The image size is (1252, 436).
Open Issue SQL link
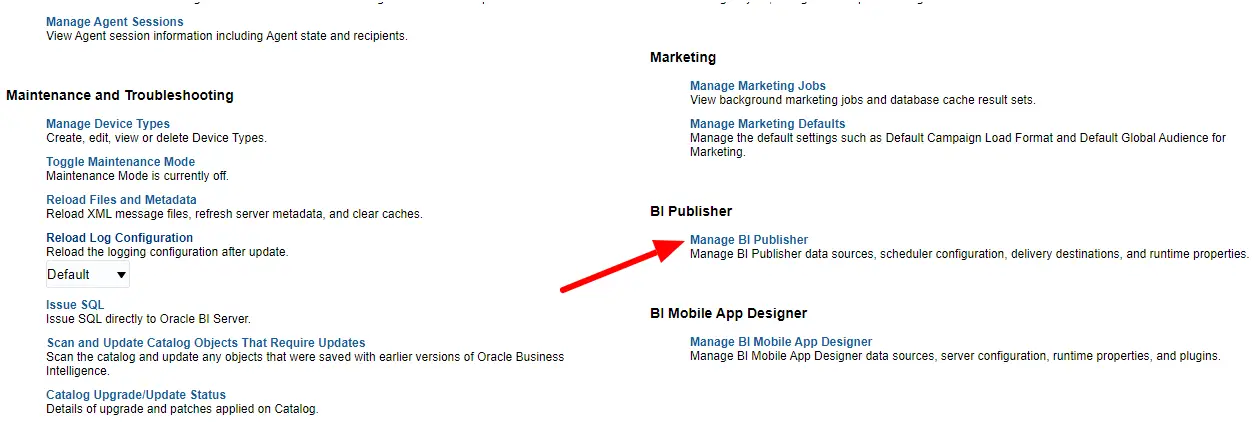pyautogui.click(x=75, y=305)
